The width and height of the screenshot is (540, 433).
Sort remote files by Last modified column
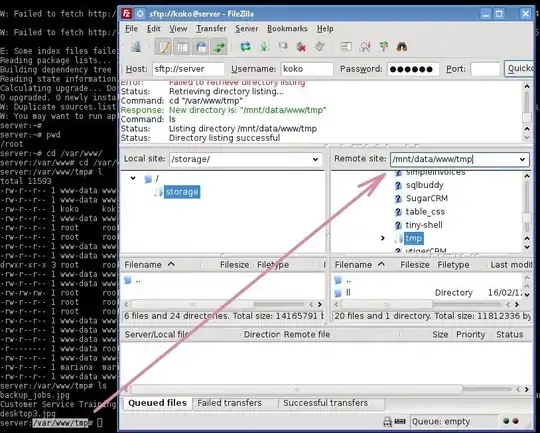[511, 265]
